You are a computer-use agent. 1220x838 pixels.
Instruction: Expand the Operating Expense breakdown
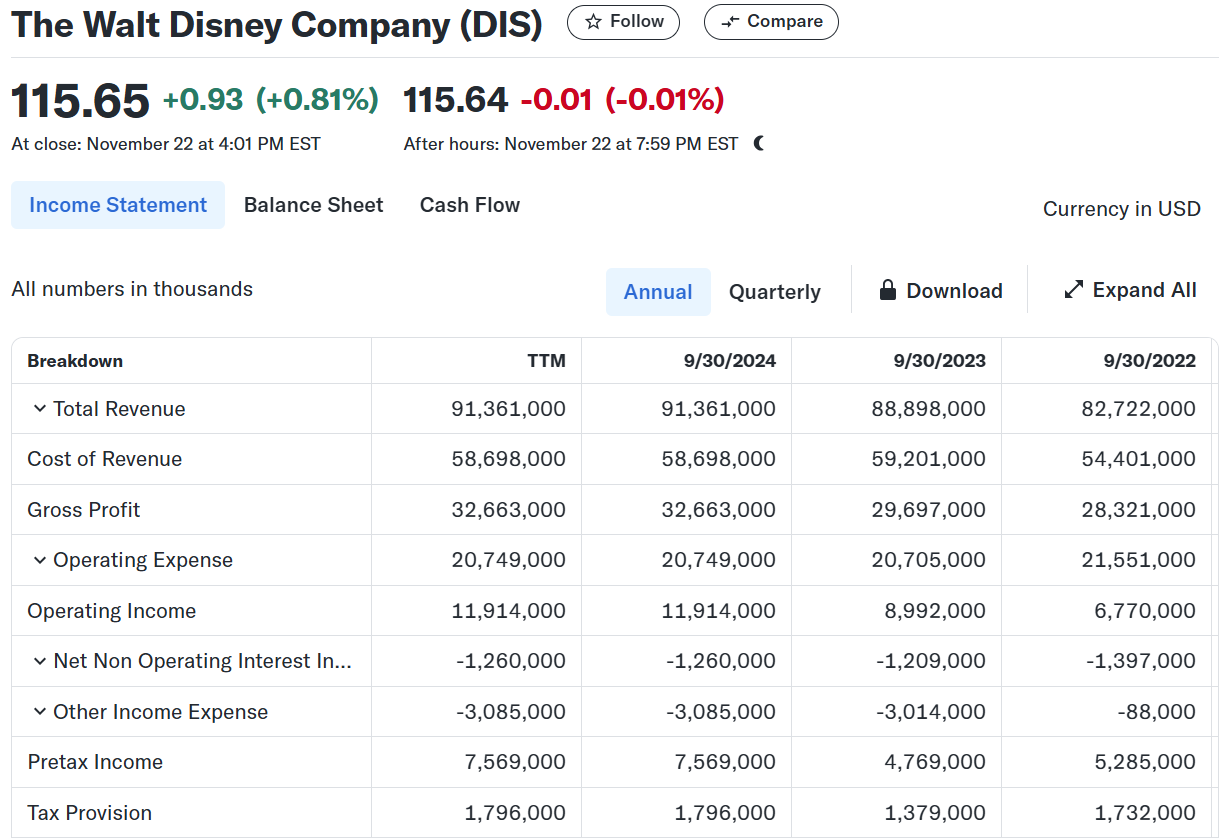coord(40,560)
